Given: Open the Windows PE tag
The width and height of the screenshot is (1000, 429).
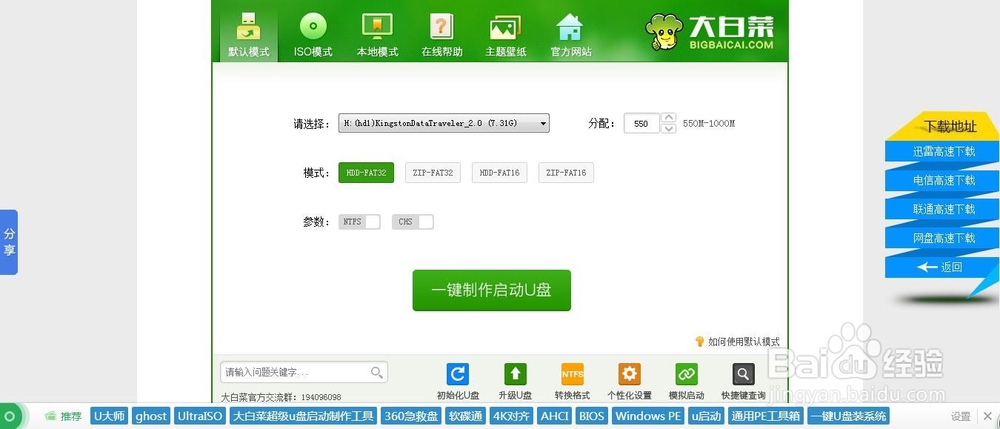Looking at the screenshot, I should pyautogui.click(x=648, y=417).
